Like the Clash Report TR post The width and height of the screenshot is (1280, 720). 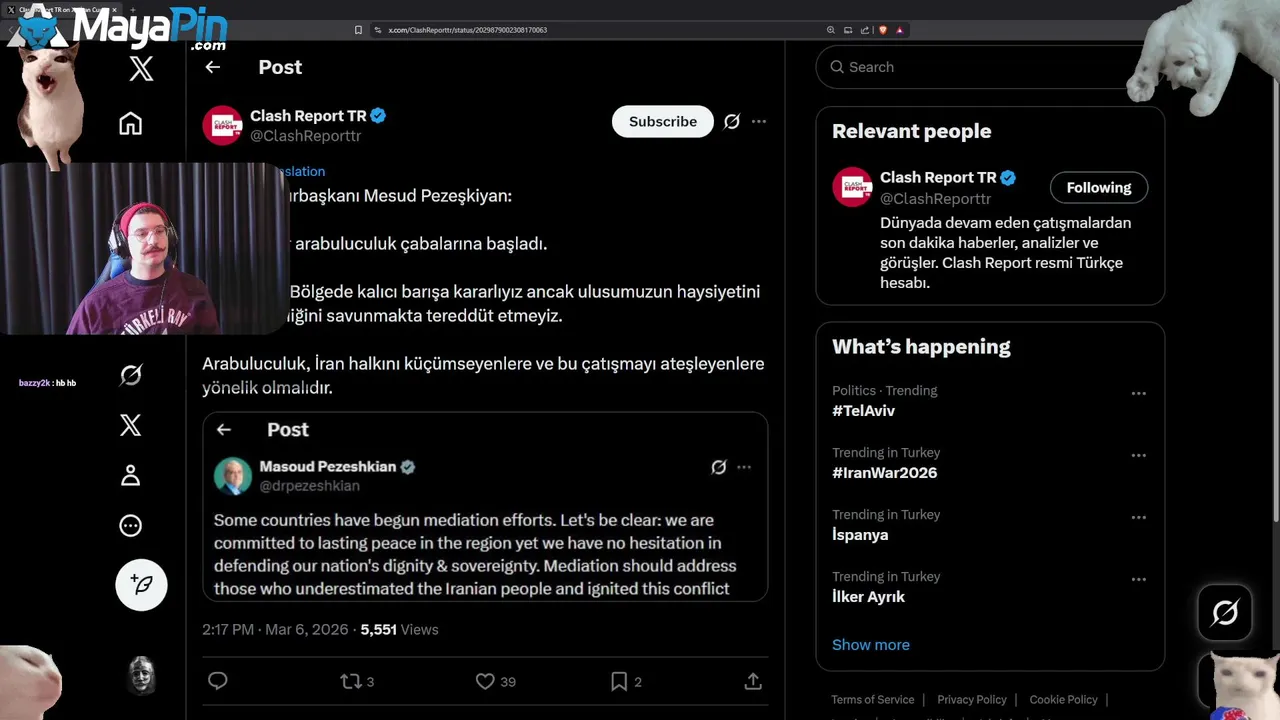485,681
